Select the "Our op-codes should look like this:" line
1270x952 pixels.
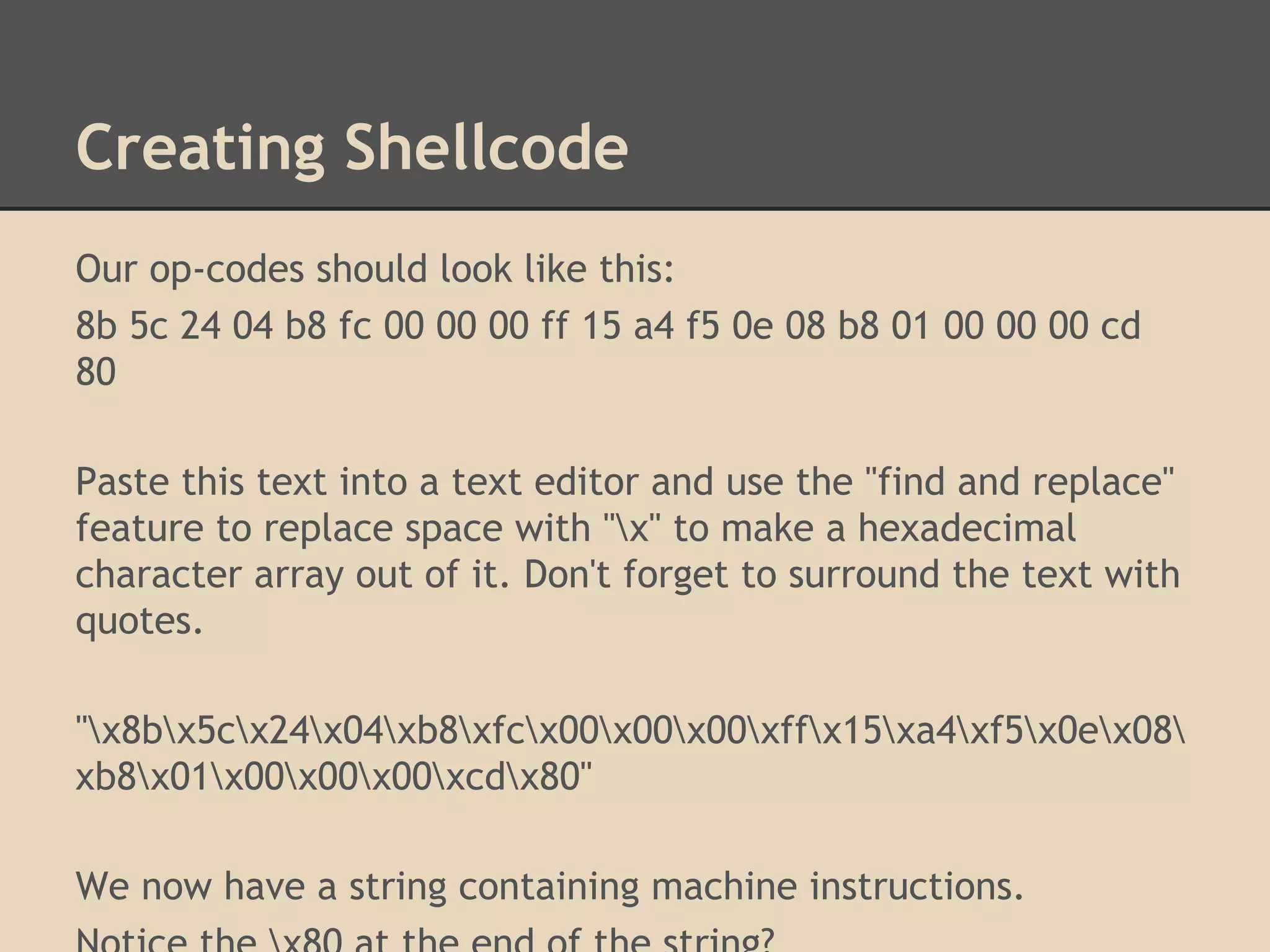(375, 269)
